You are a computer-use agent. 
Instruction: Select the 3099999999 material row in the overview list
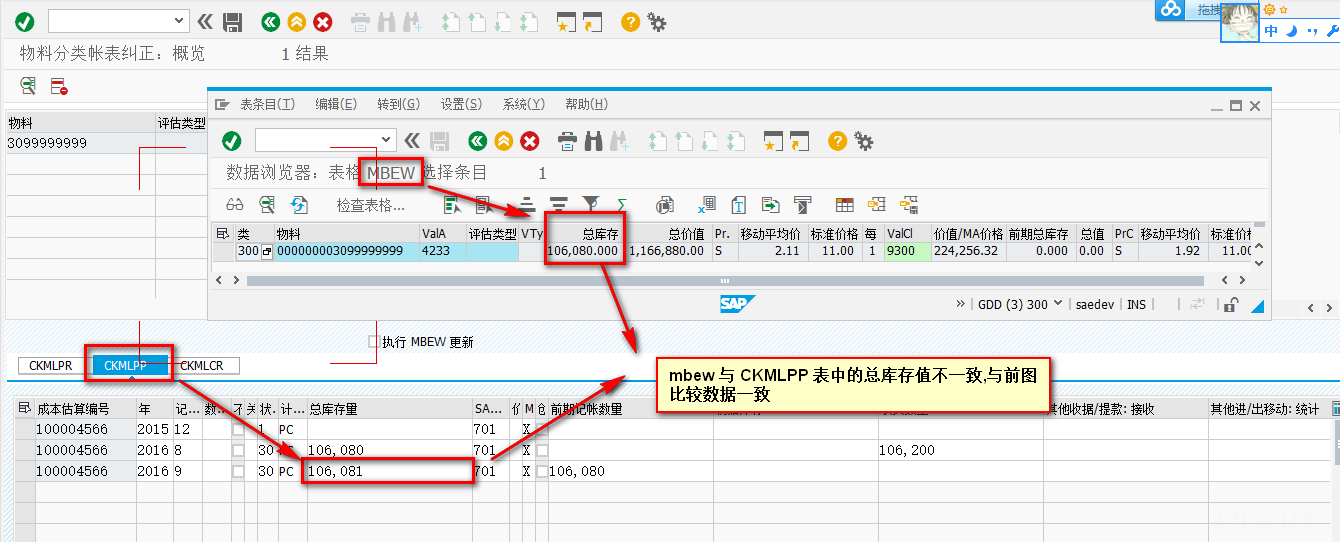coord(80,143)
